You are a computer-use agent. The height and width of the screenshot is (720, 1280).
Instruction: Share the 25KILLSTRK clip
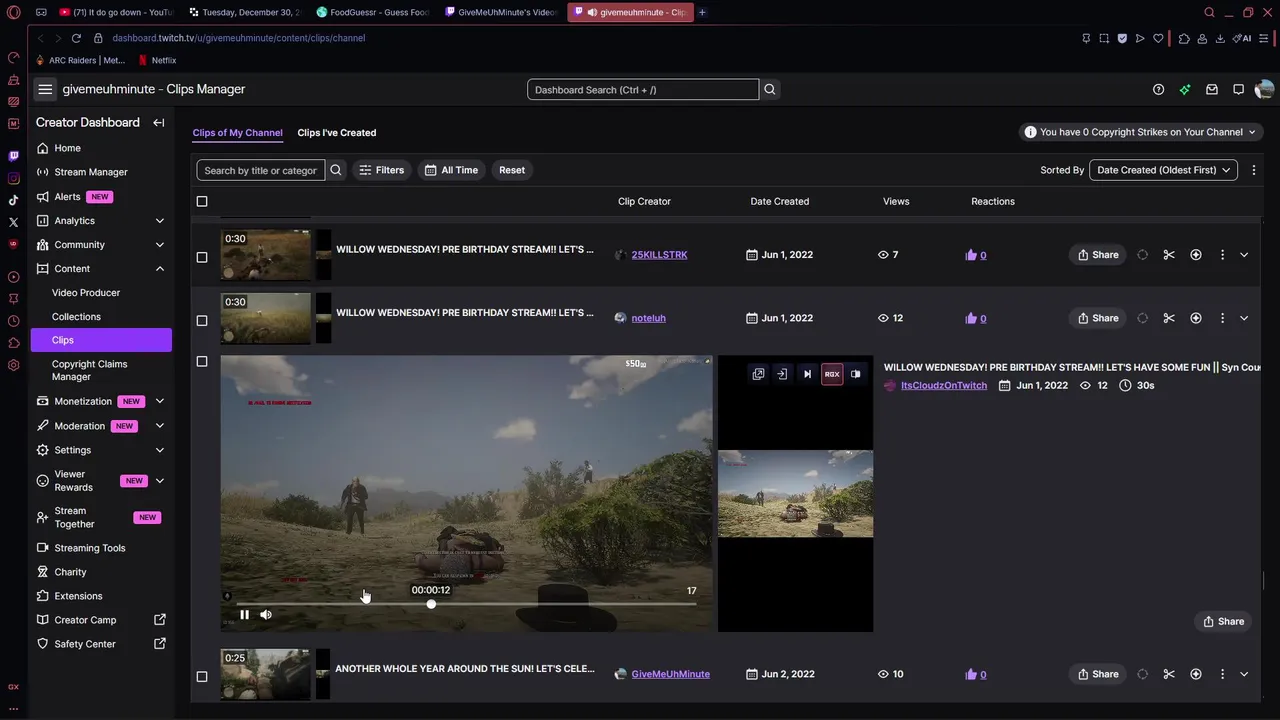coord(1098,255)
